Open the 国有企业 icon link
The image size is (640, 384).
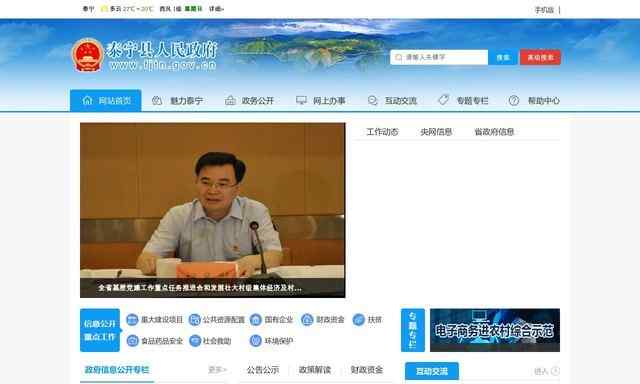[256, 320]
